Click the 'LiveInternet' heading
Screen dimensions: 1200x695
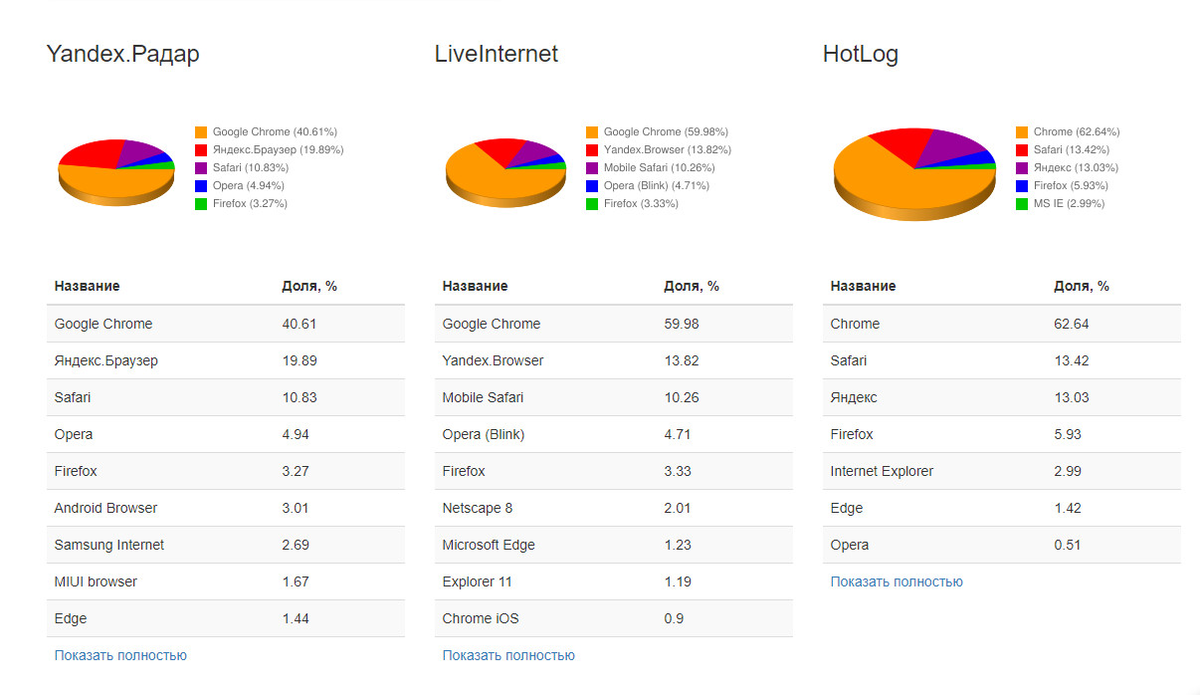point(496,54)
